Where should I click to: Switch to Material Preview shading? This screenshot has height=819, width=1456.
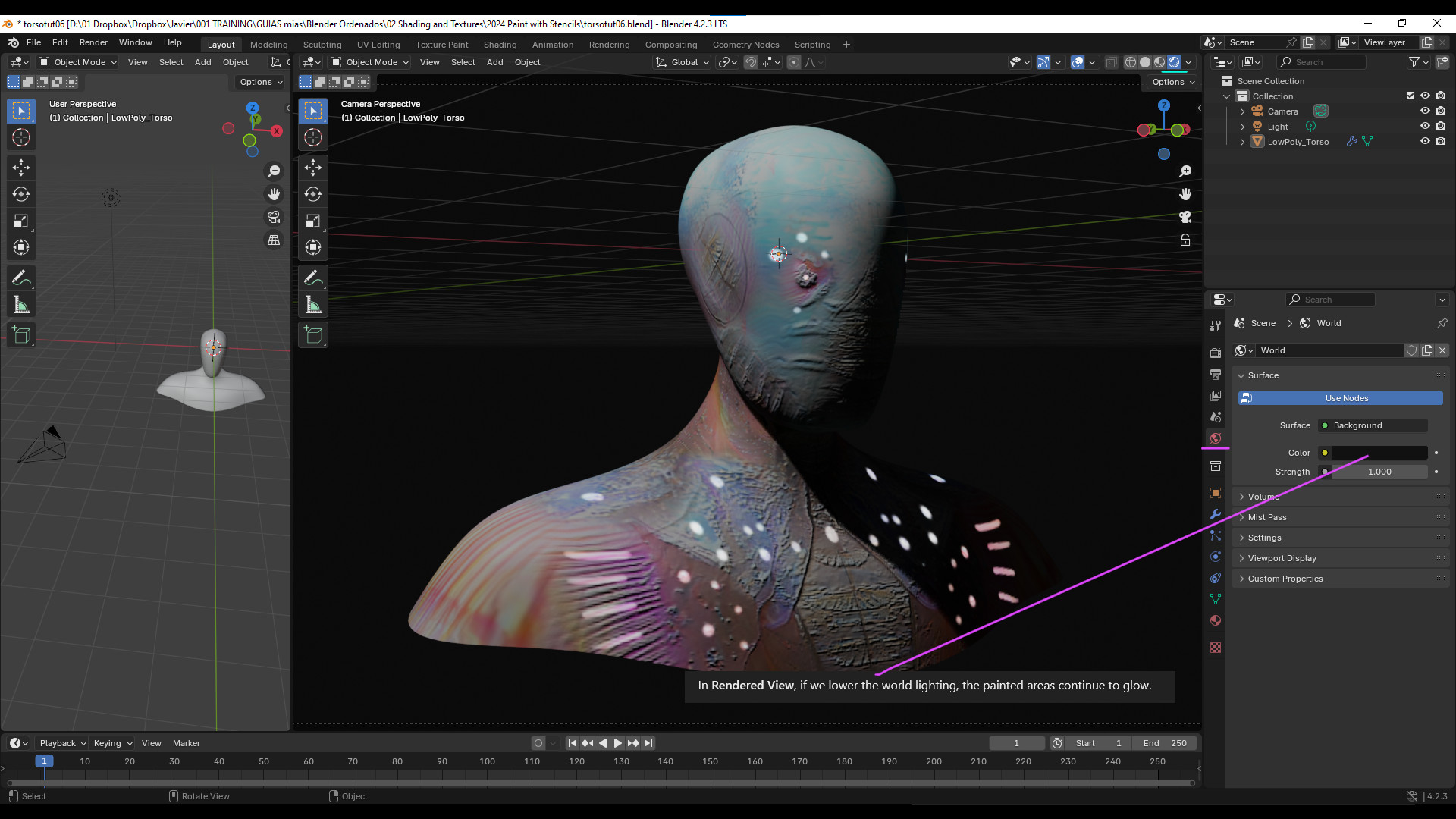click(x=1159, y=62)
